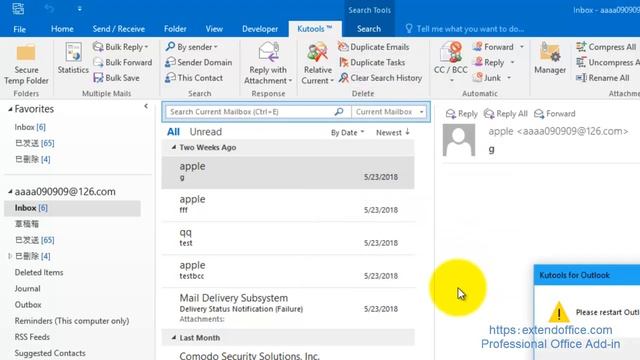Click the Junk icon
This screenshot has width=640, height=360.
(478, 78)
